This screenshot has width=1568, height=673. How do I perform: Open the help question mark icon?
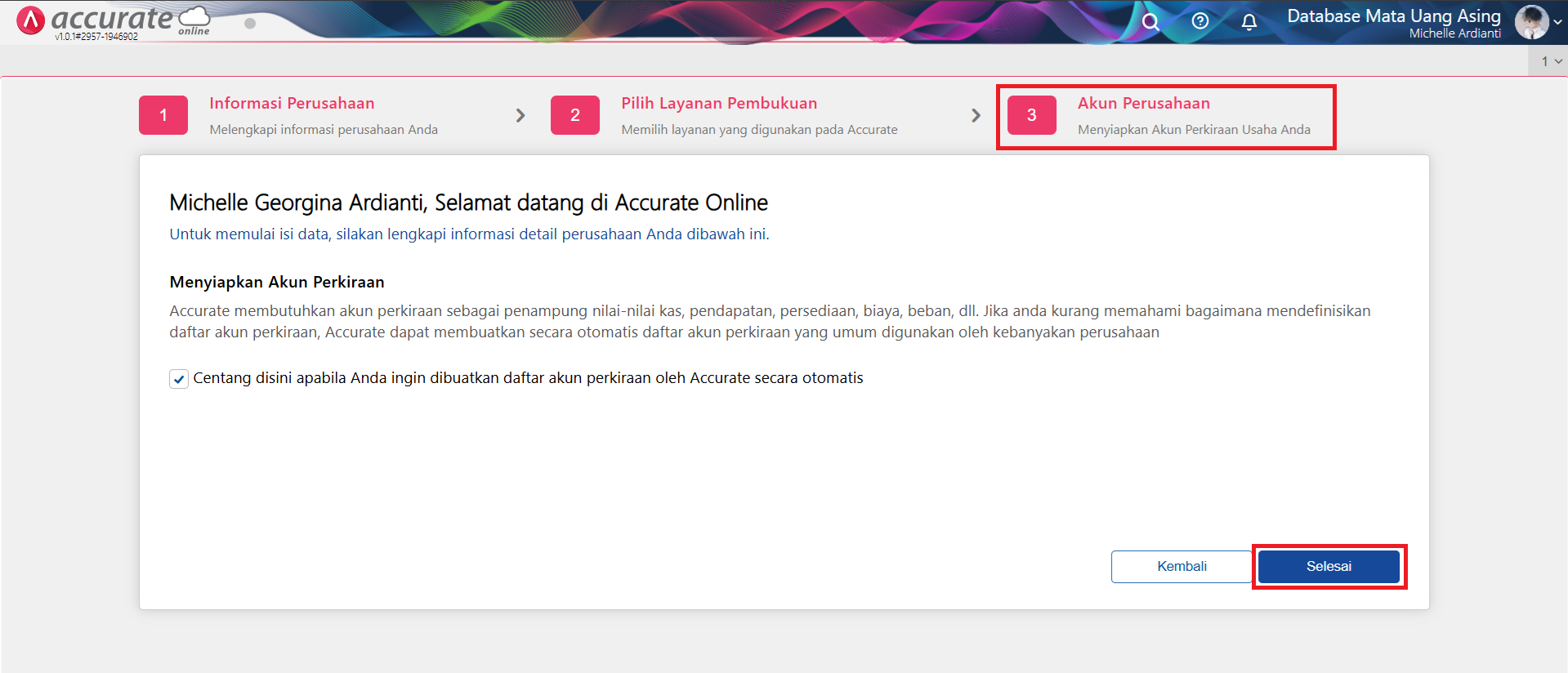coord(1200,21)
